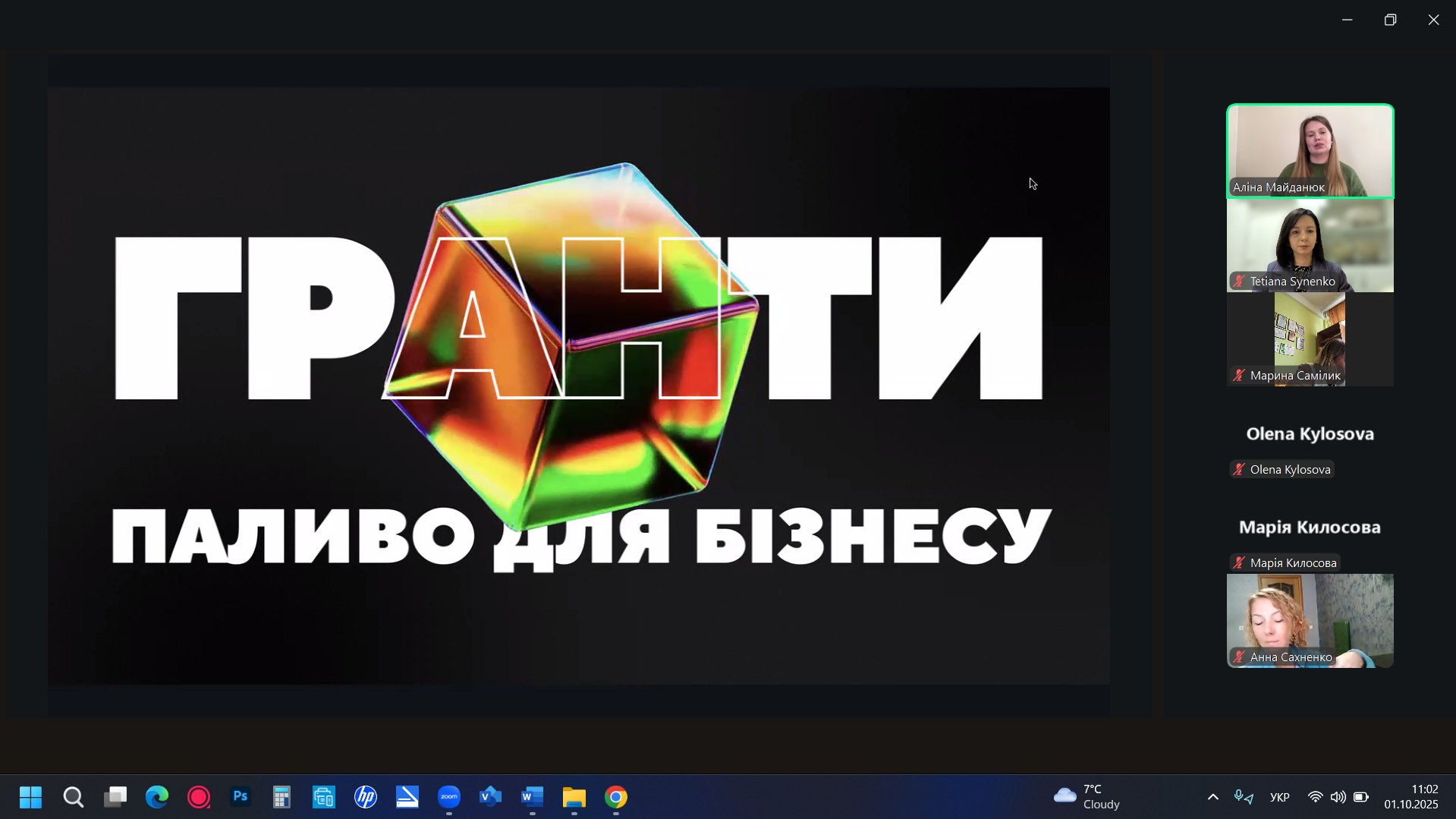
Task: Expand the hidden system tray icons chevron
Action: pyautogui.click(x=1212, y=797)
